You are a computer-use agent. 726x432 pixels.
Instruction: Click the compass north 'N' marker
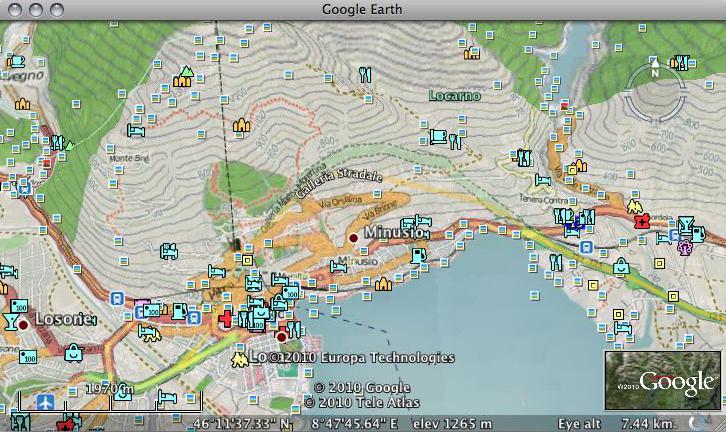[x=654, y=68]
